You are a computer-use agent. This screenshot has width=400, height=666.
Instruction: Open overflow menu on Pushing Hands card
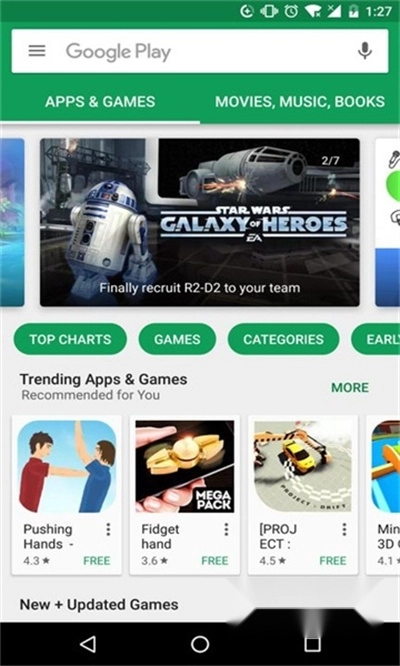click(108, 529)
